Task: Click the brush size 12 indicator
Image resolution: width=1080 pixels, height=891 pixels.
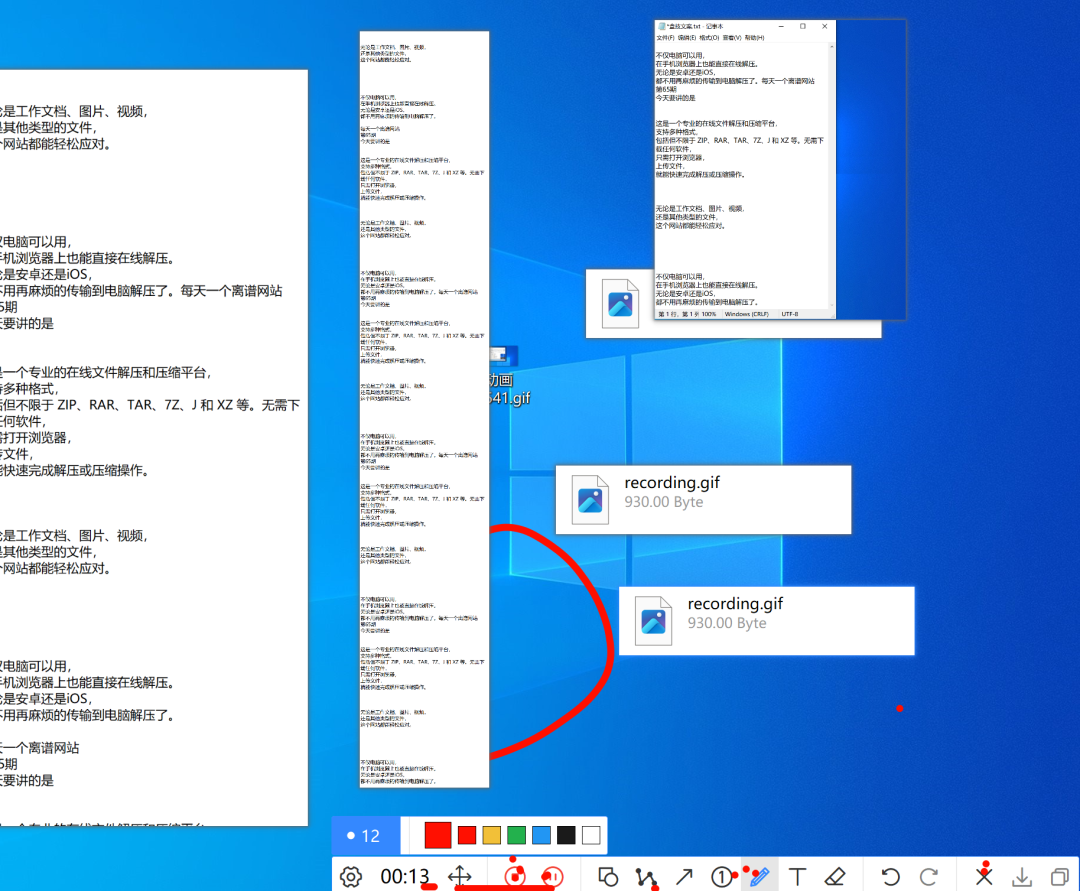Action: (365, 835)
